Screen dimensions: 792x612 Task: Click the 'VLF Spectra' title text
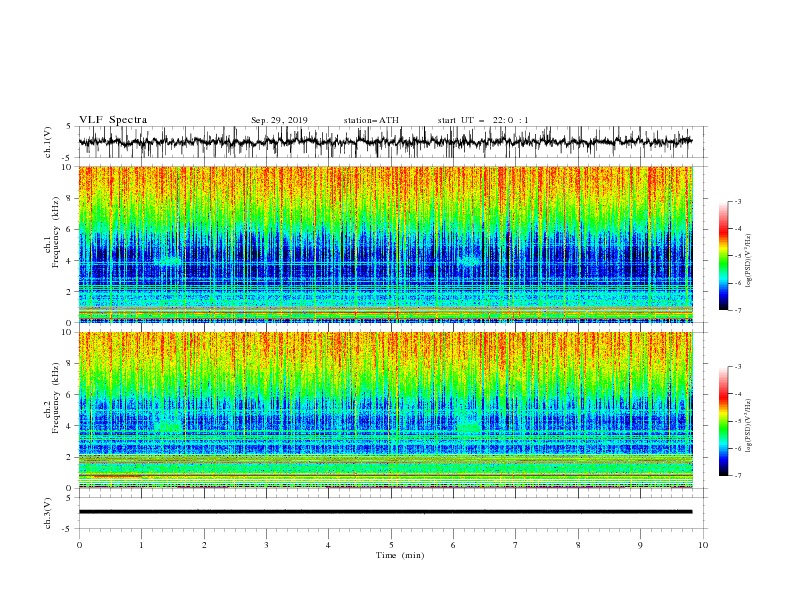coord(113,120)
